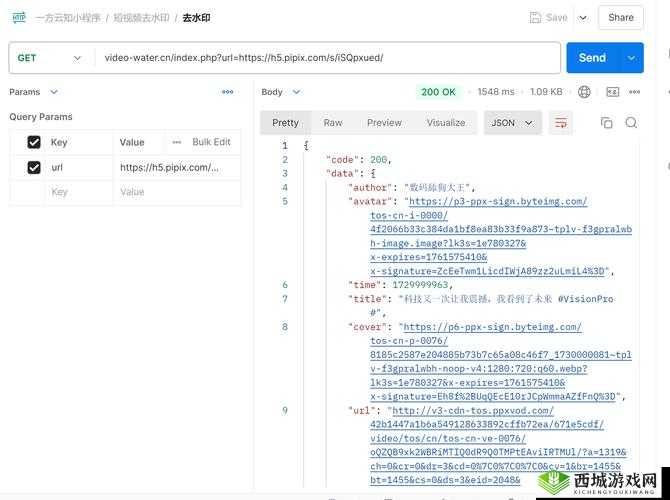The image size is (670, 500).
Task: Click the 1.09 KB response size
Action: click(x=546, y=92)
